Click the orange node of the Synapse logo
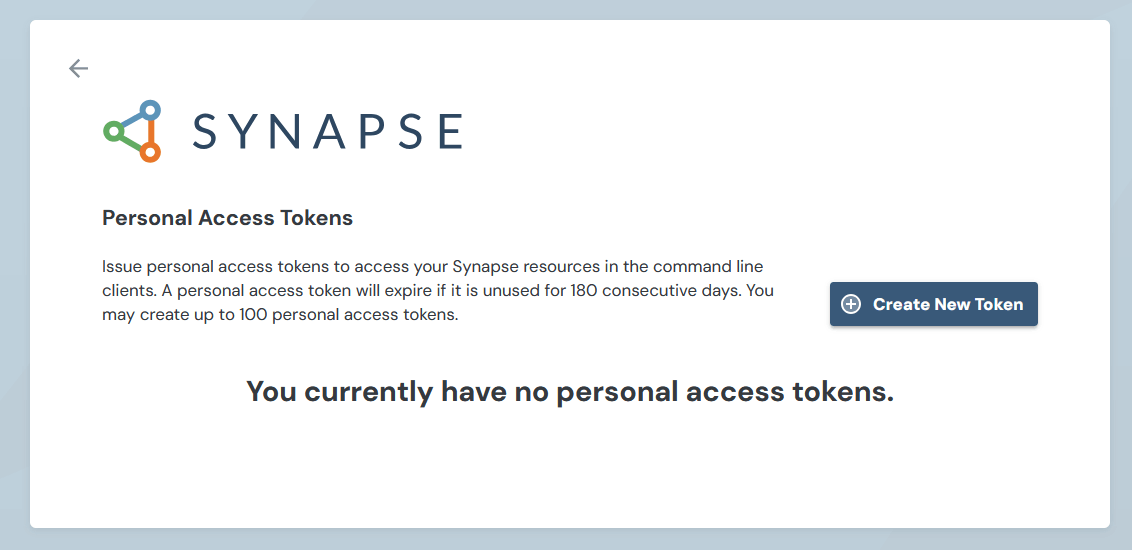This screenshot has width=1132, height=550. pyautogui.click(x=149, y=152)
